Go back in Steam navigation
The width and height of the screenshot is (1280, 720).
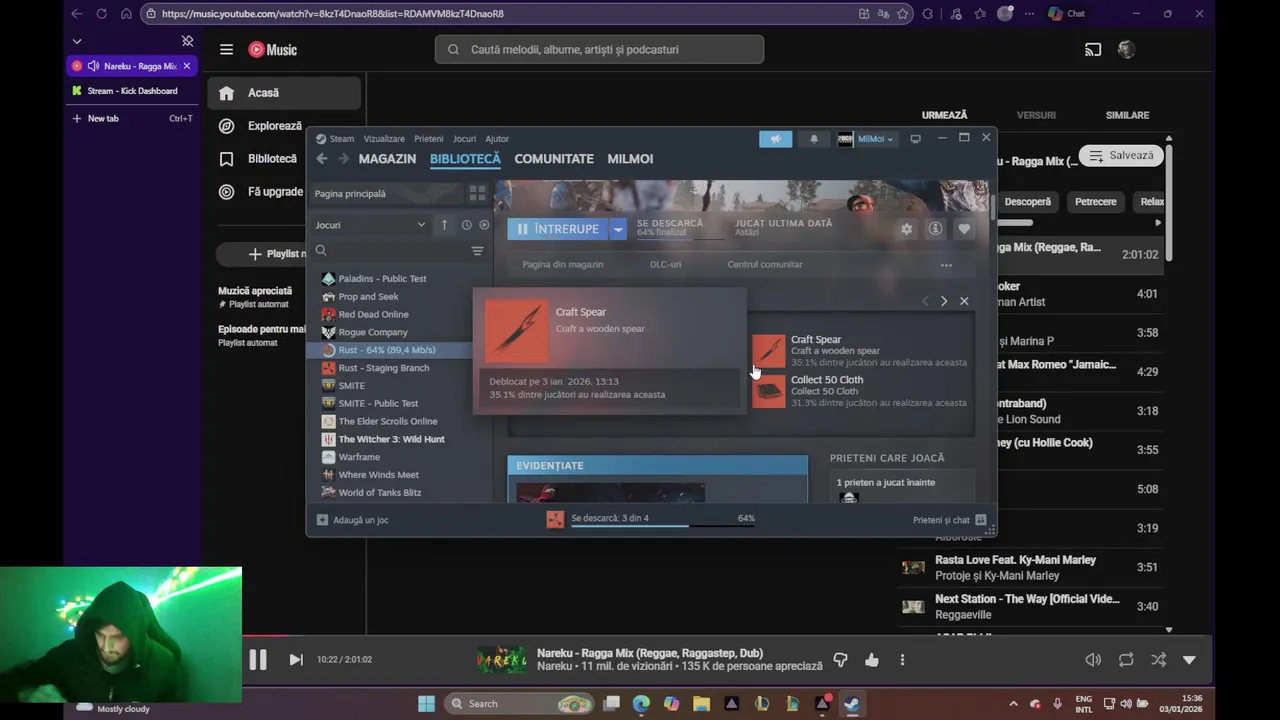(x=322, y=159)
